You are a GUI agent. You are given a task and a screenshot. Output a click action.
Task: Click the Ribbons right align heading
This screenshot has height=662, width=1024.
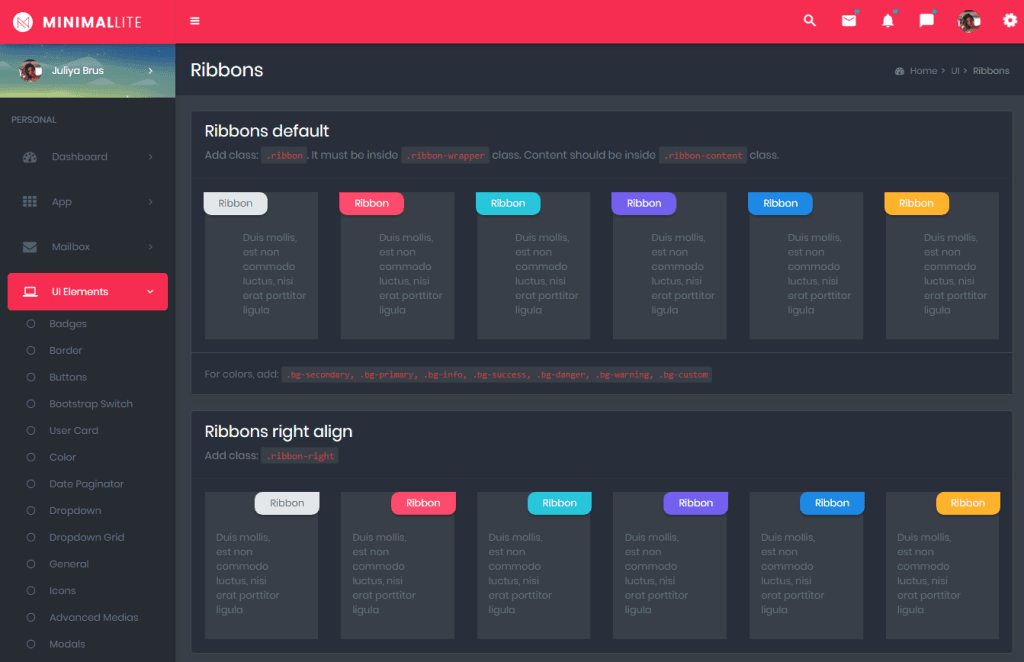278,432
